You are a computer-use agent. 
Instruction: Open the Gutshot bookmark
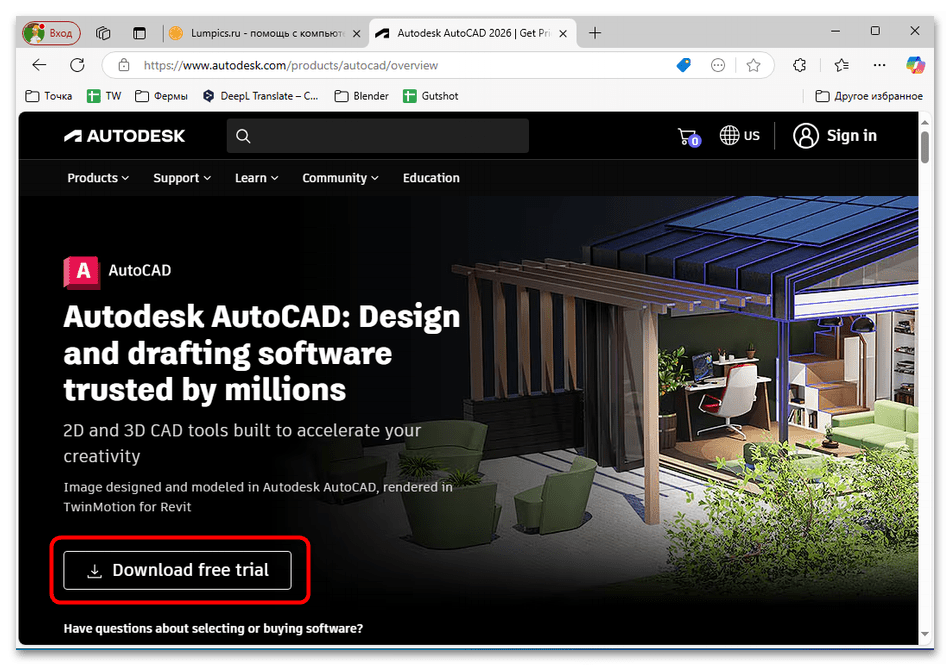point(430,96)
